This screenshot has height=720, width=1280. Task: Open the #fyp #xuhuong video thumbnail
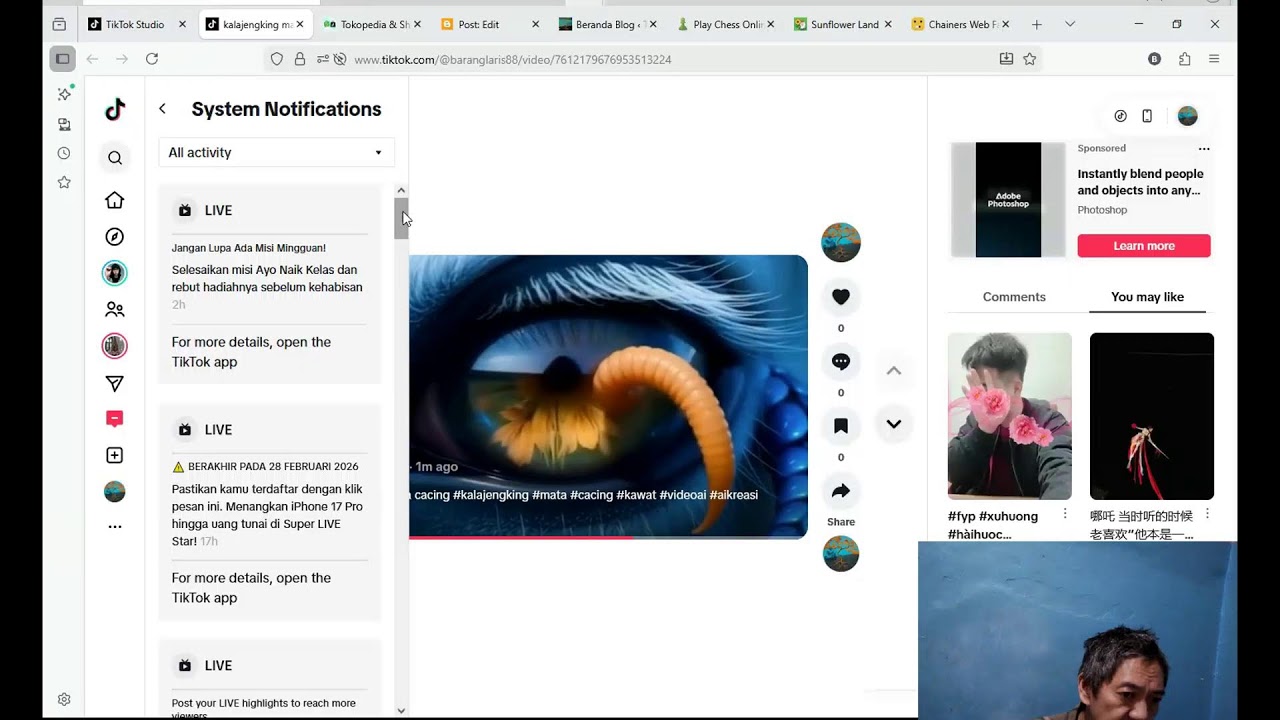point(1009,416)
